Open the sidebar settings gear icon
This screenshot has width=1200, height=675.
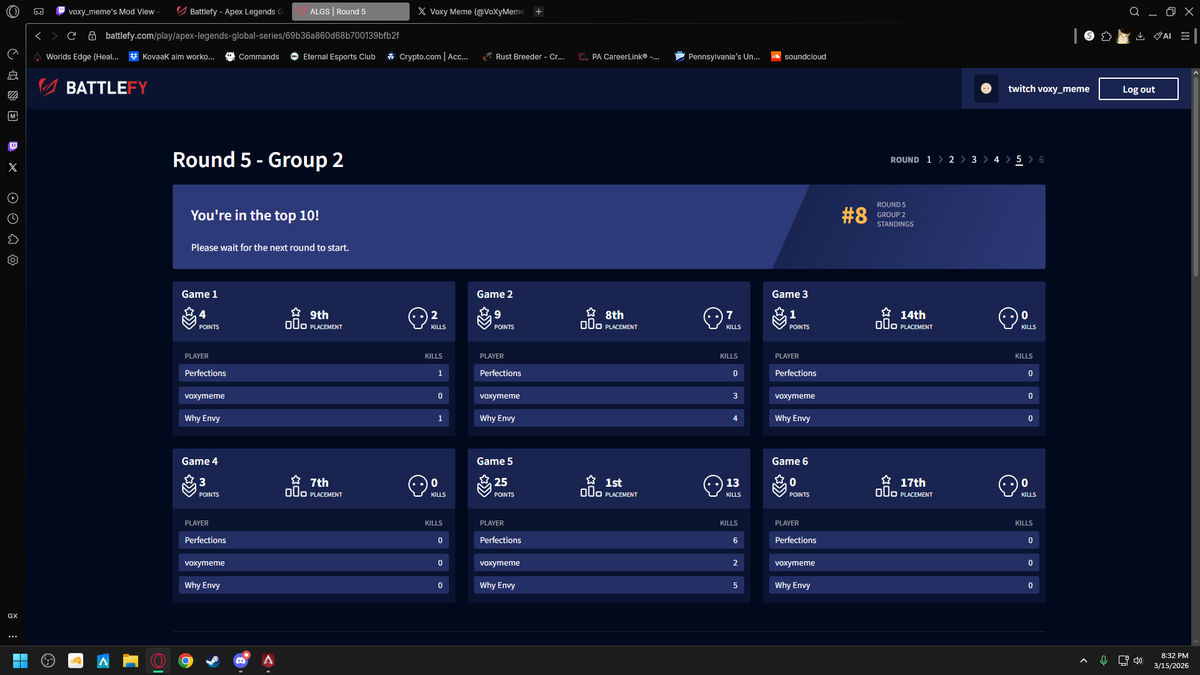coord(13,260)
